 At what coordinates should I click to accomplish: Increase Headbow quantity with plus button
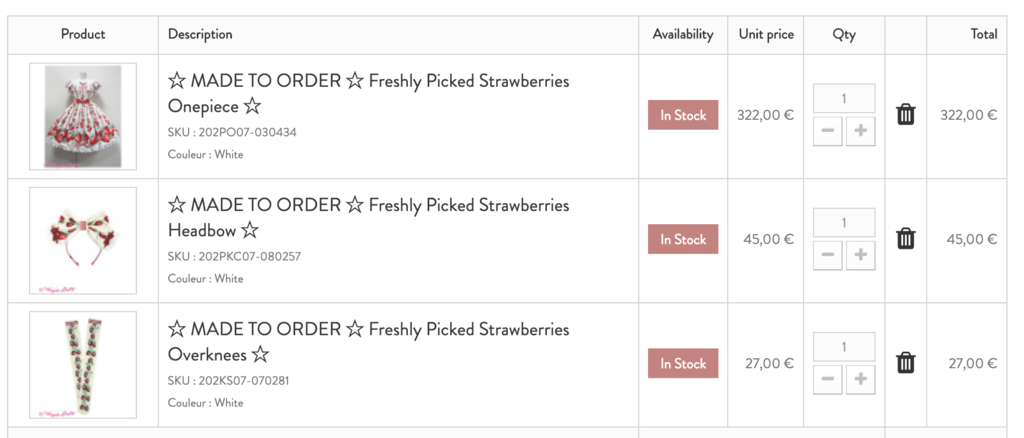[861, 255]
